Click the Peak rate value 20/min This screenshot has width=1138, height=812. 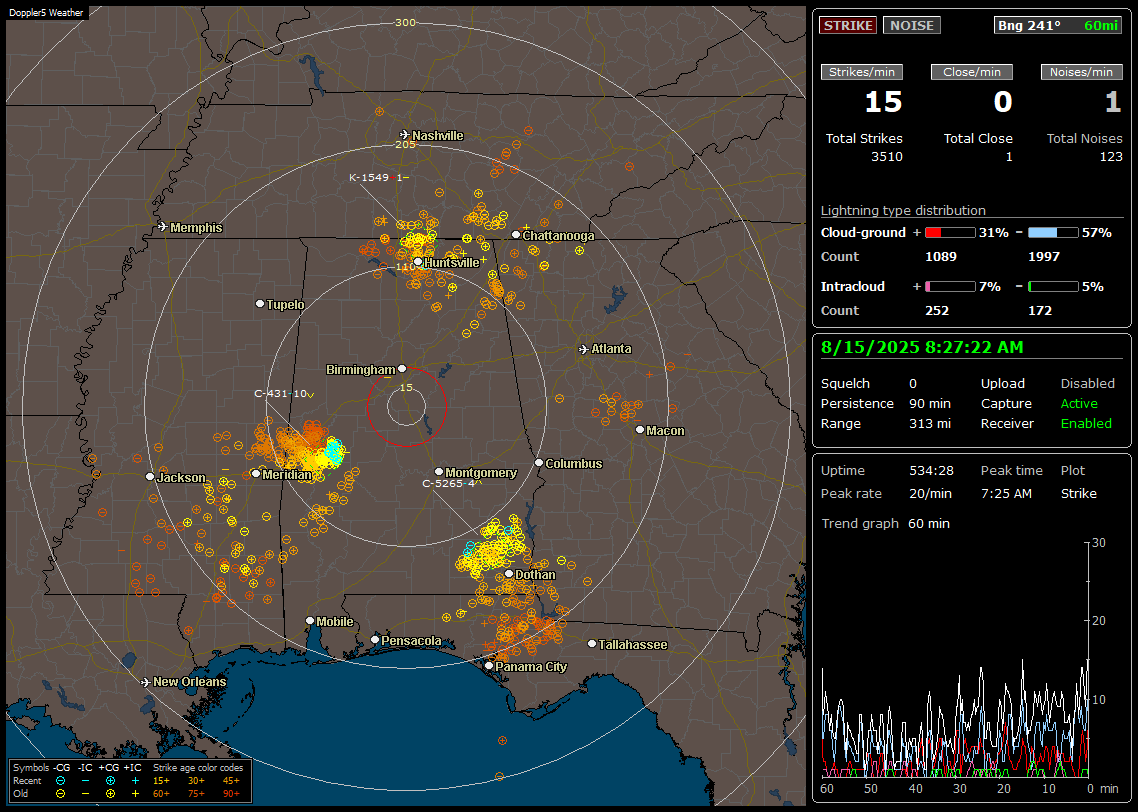pyautogui.click(x=930, y=493)
